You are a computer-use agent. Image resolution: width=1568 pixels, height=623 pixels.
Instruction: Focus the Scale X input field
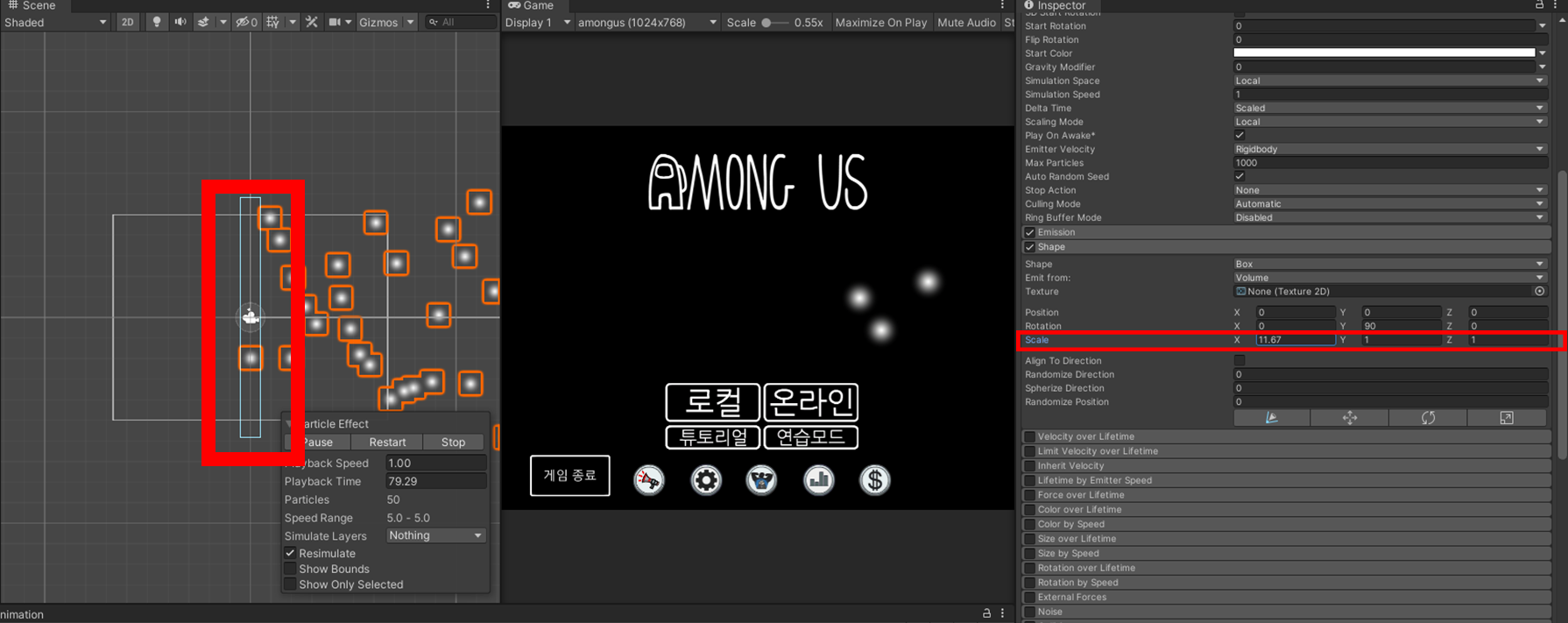pyautogui.click(x=1296, y=340)
